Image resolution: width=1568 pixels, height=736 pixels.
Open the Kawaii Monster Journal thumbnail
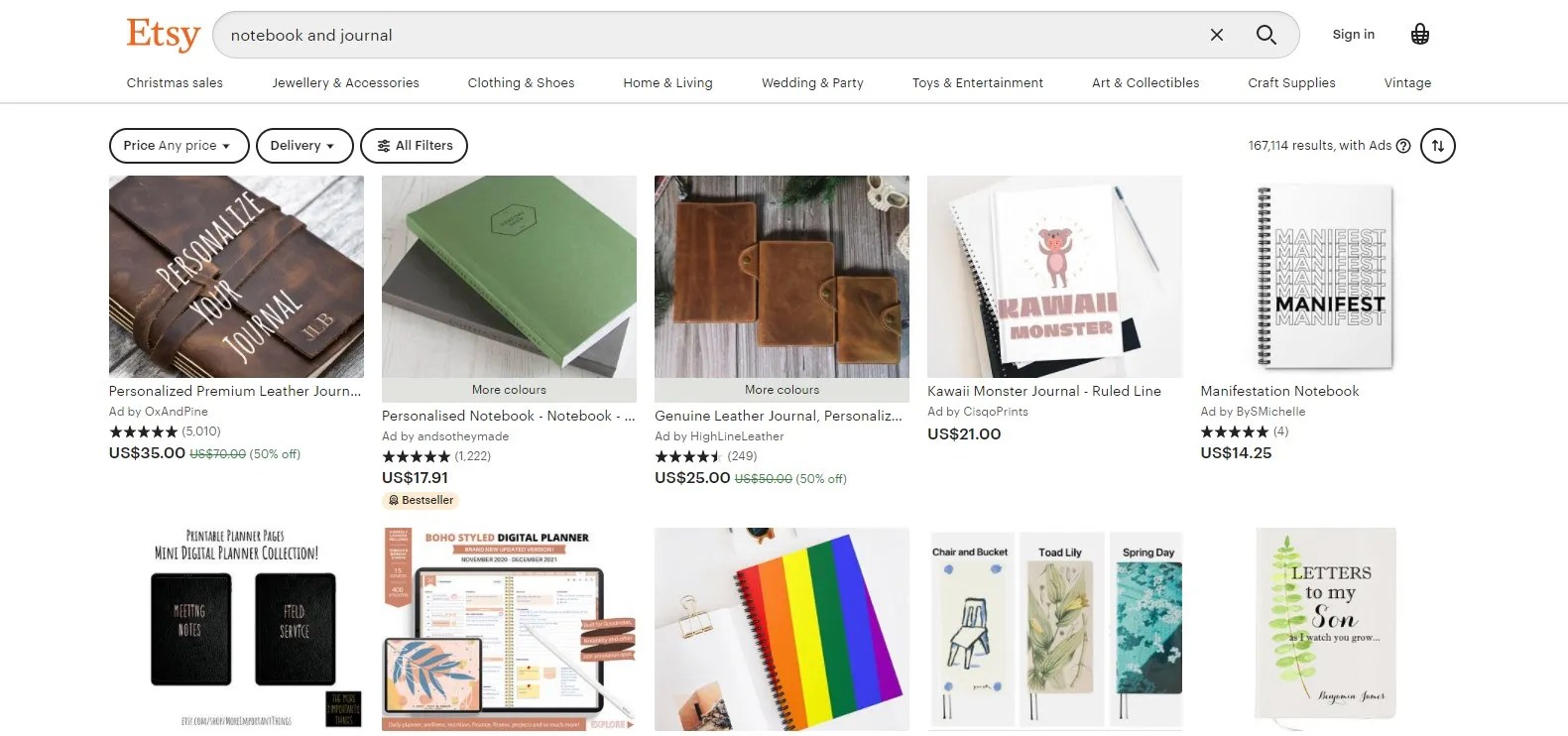coord(1053,277)
